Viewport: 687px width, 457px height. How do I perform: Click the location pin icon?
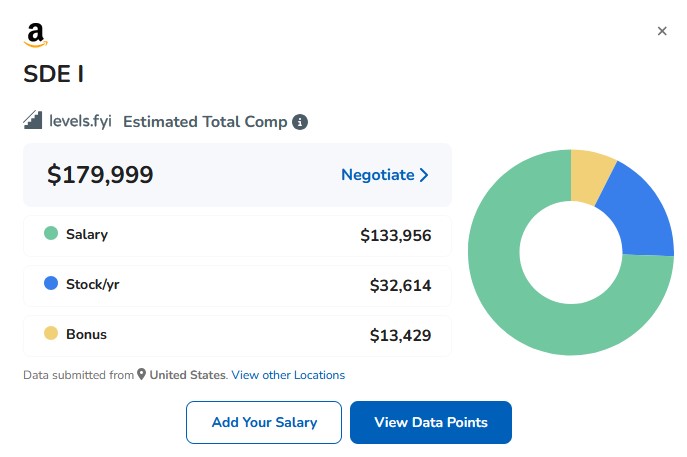(x=142, y=375)
